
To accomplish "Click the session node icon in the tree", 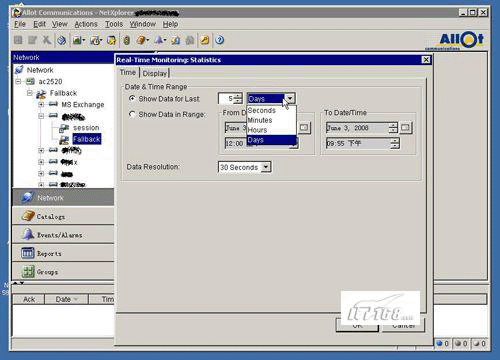I will pos(64,128).
